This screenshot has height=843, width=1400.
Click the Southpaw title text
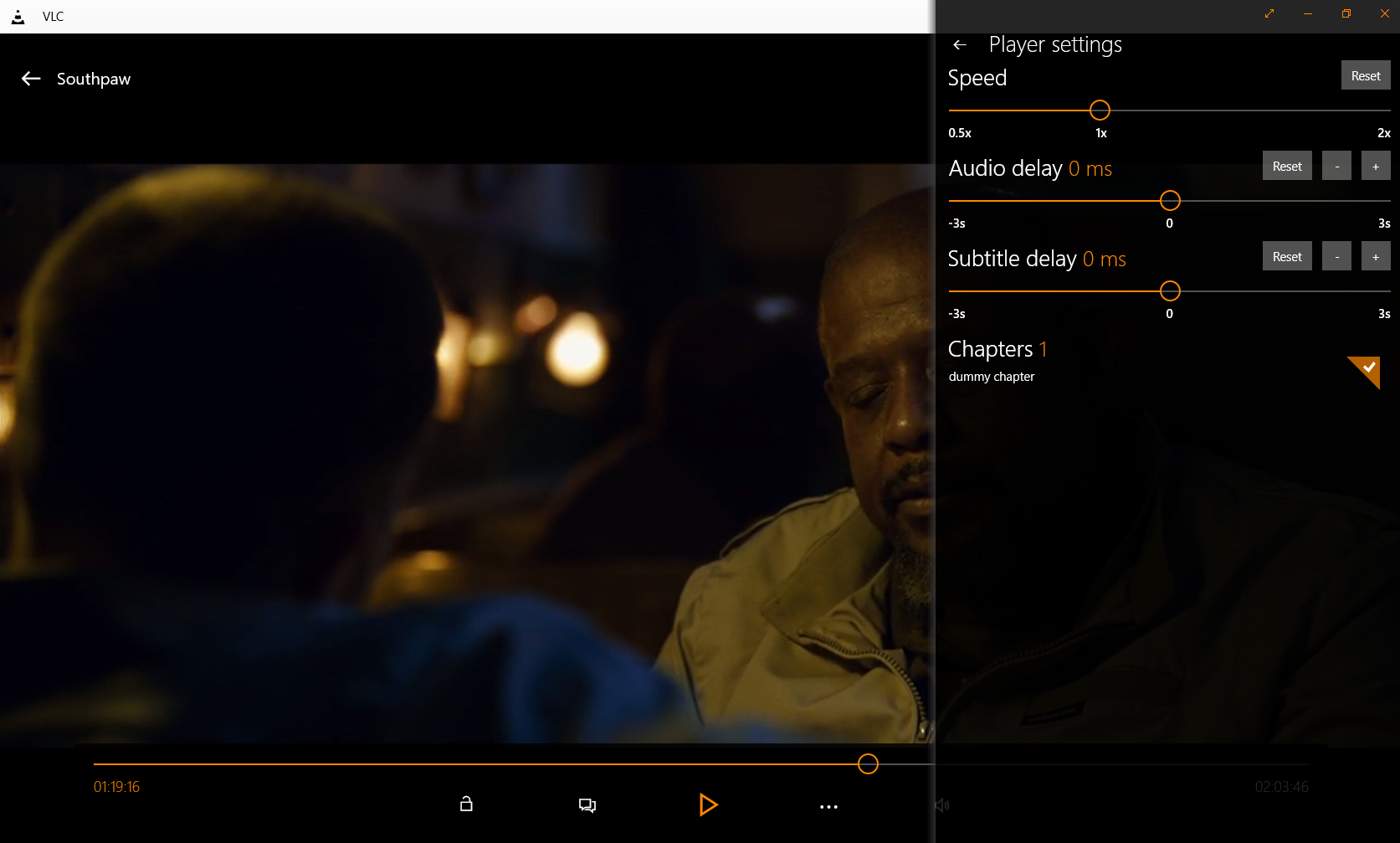tap(94, 79)
